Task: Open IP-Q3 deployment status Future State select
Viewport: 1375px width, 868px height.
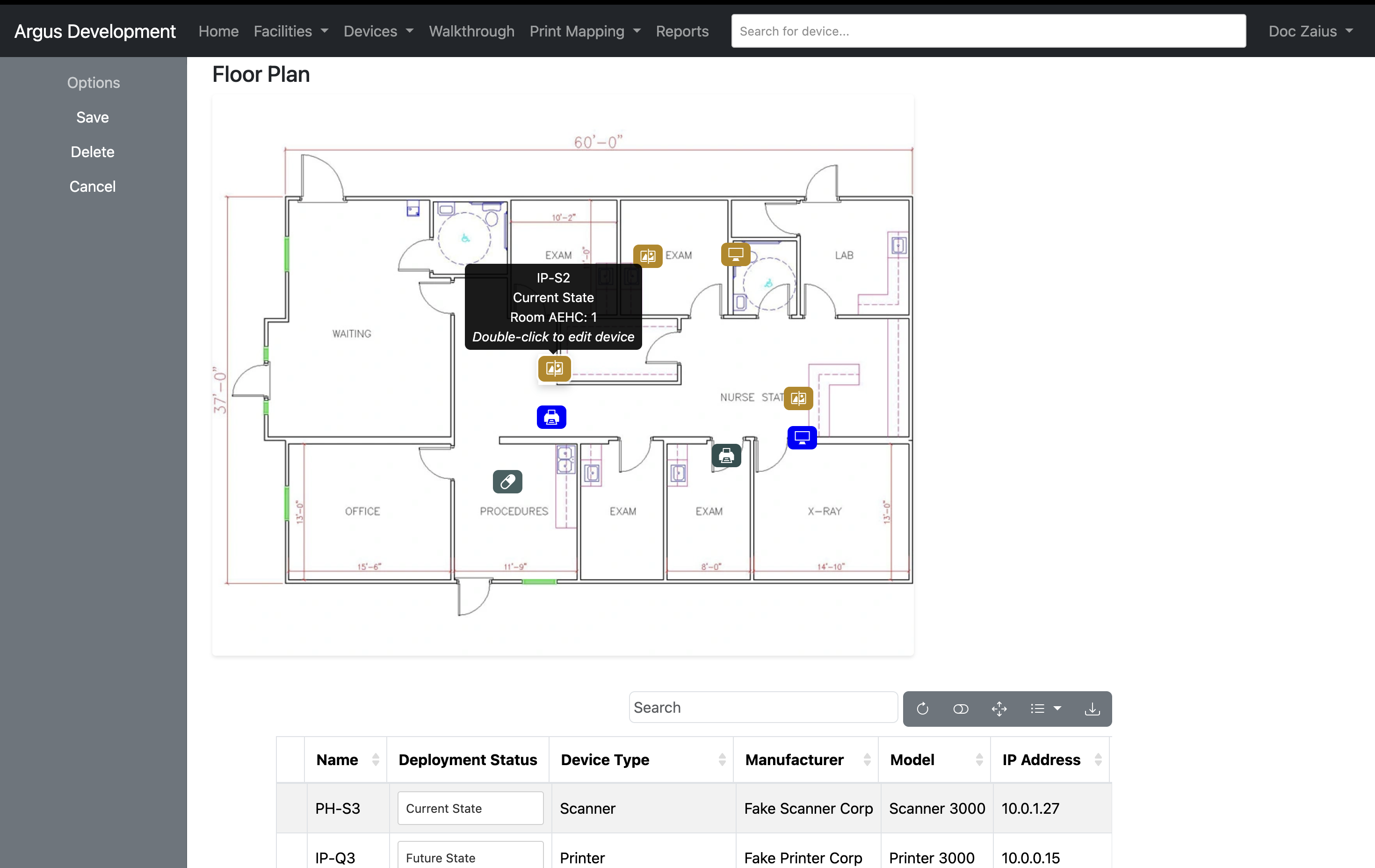Action: (x=470, y=857)
